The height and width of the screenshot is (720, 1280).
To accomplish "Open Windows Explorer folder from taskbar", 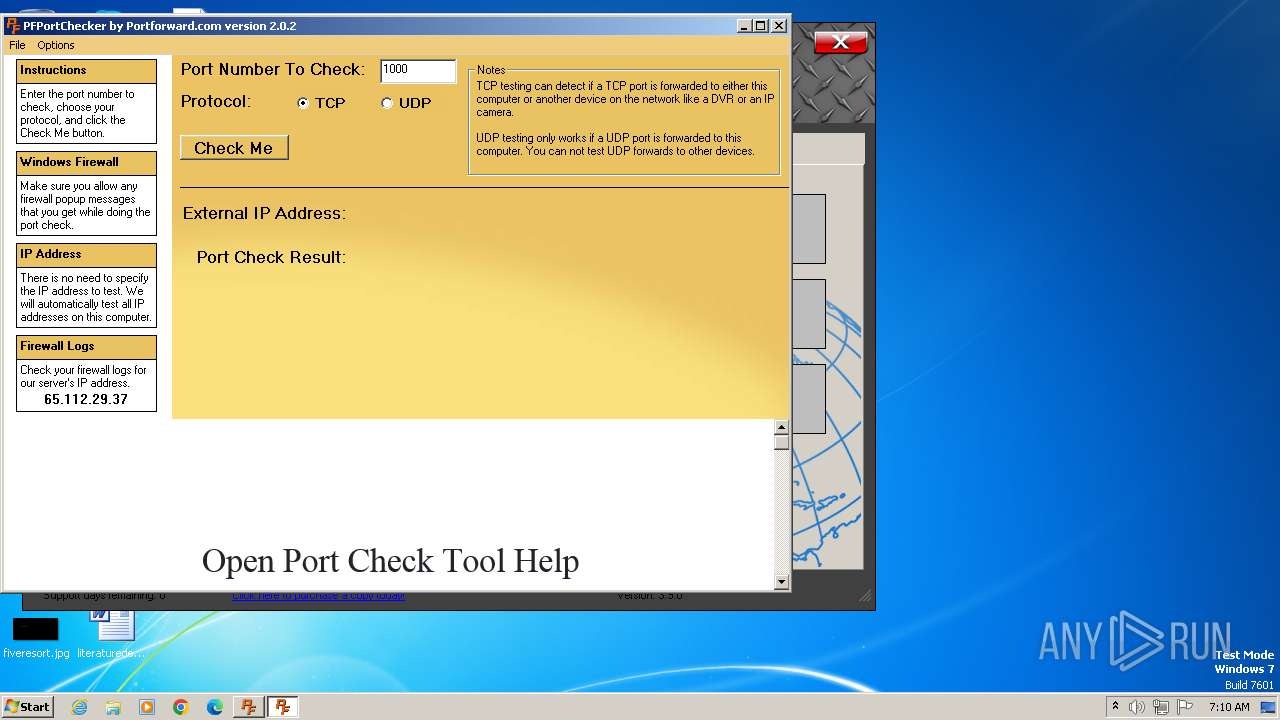I will point(113,707).
